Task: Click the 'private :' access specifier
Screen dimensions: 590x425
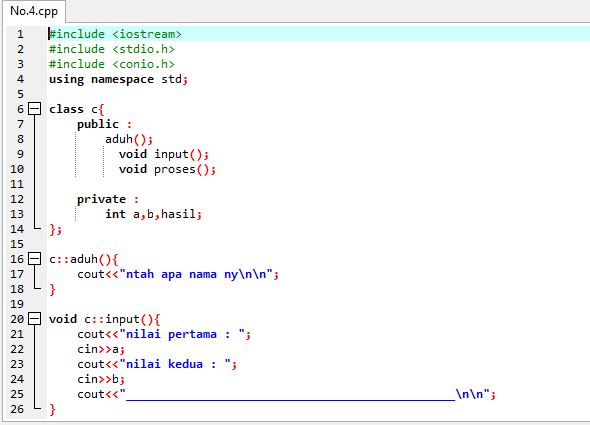Action: [108, 199]
